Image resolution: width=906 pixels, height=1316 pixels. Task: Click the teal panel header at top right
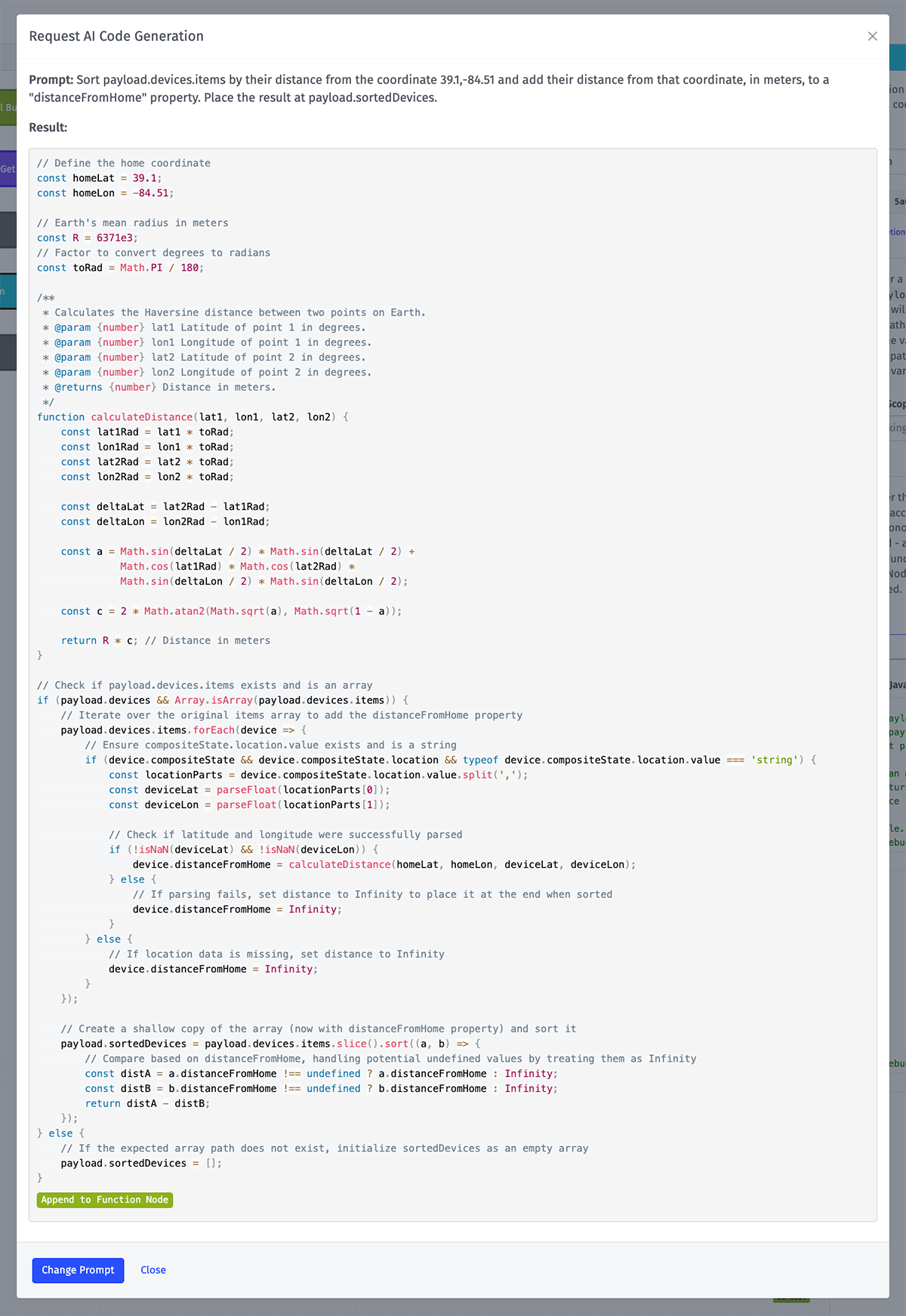897,57
